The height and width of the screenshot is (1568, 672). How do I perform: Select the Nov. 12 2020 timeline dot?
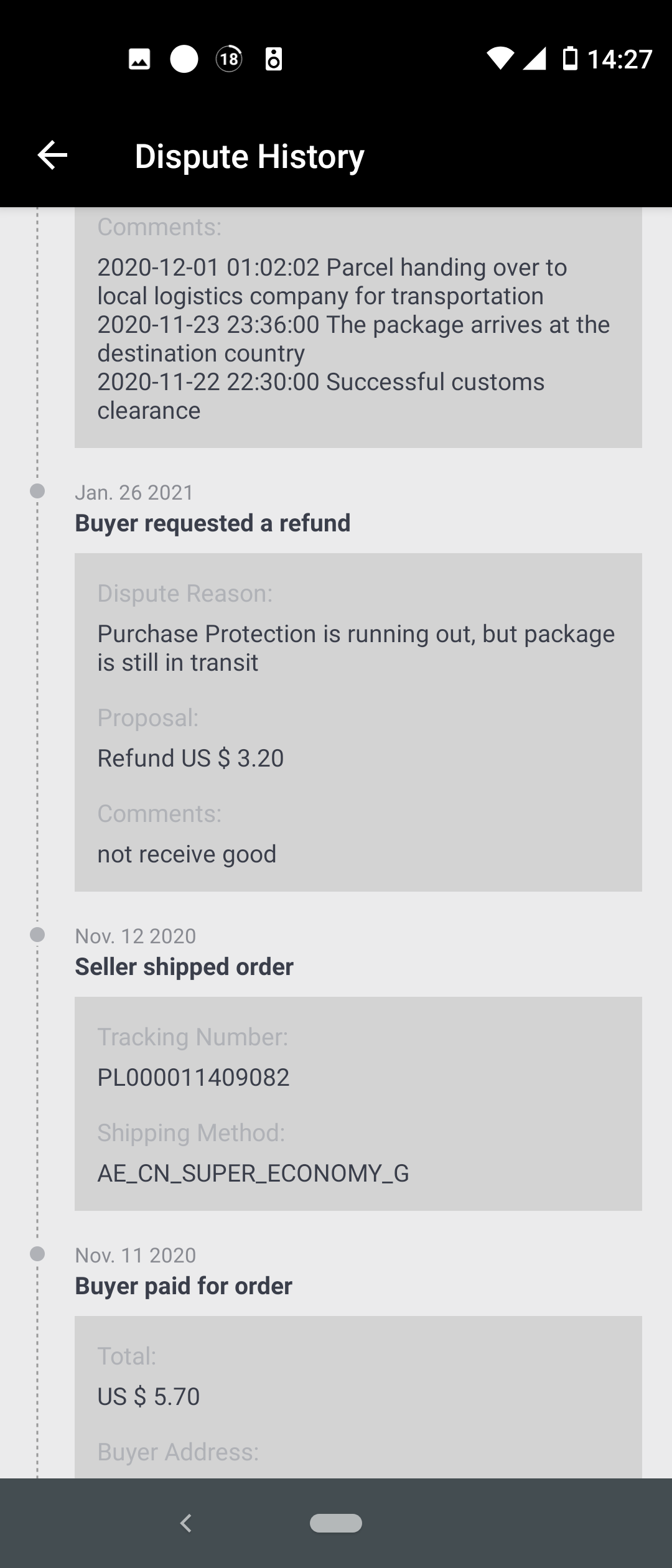(37, 935)
